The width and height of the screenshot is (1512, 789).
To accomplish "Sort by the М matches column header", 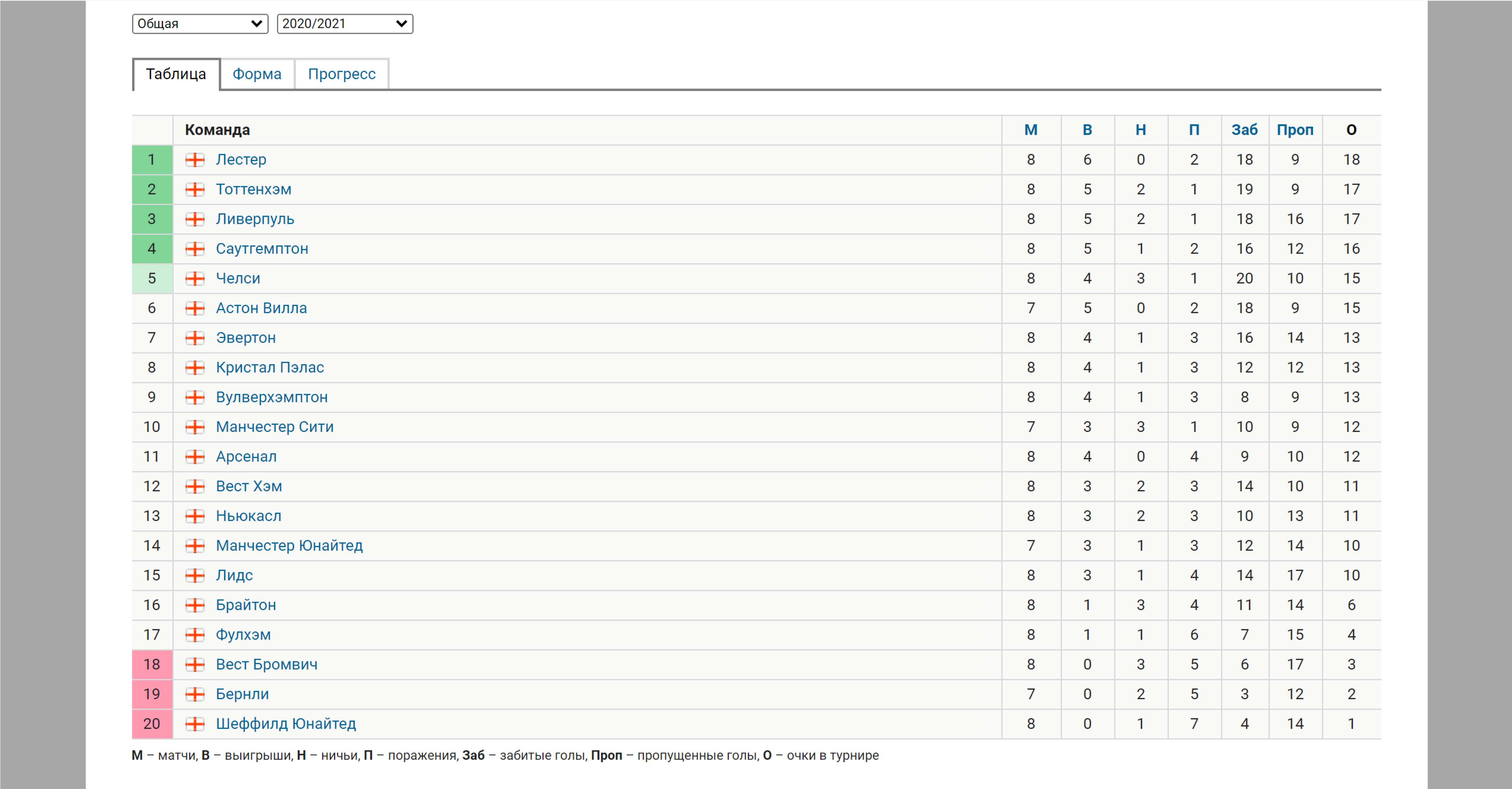I will click(x=1031, y=130).
